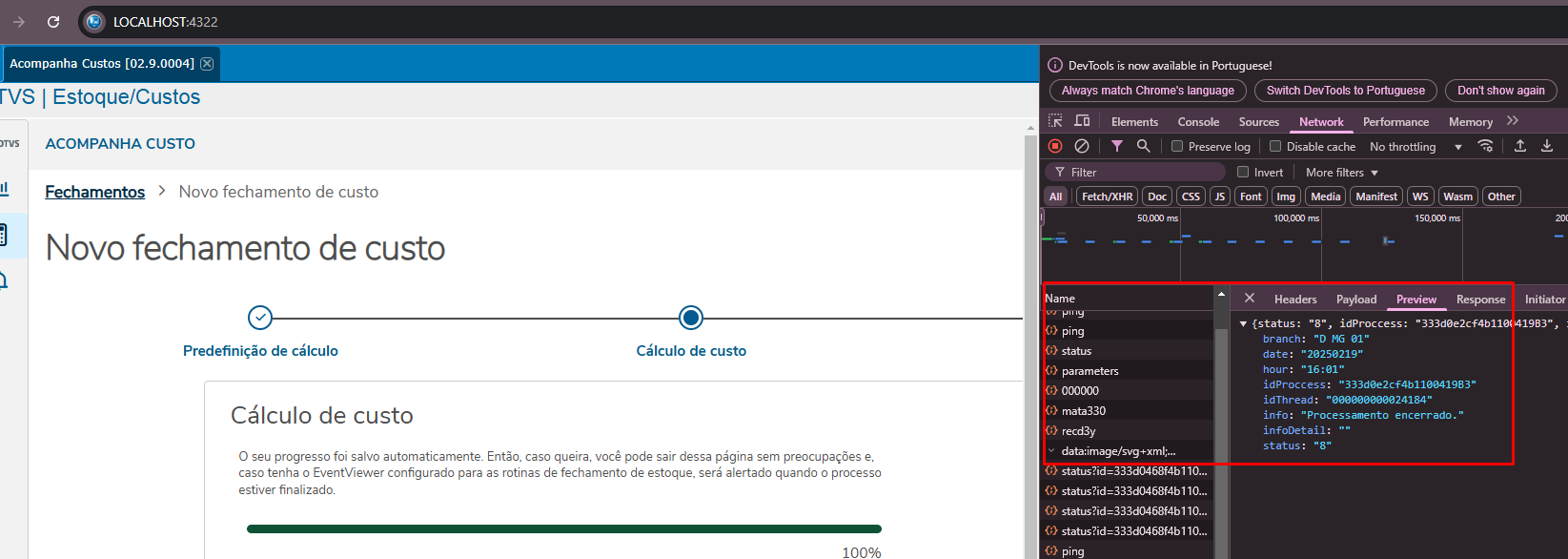Select the inspect element picker icon
The image size is (1568, 559).
pyautogui.click(x=1055, y=121)
